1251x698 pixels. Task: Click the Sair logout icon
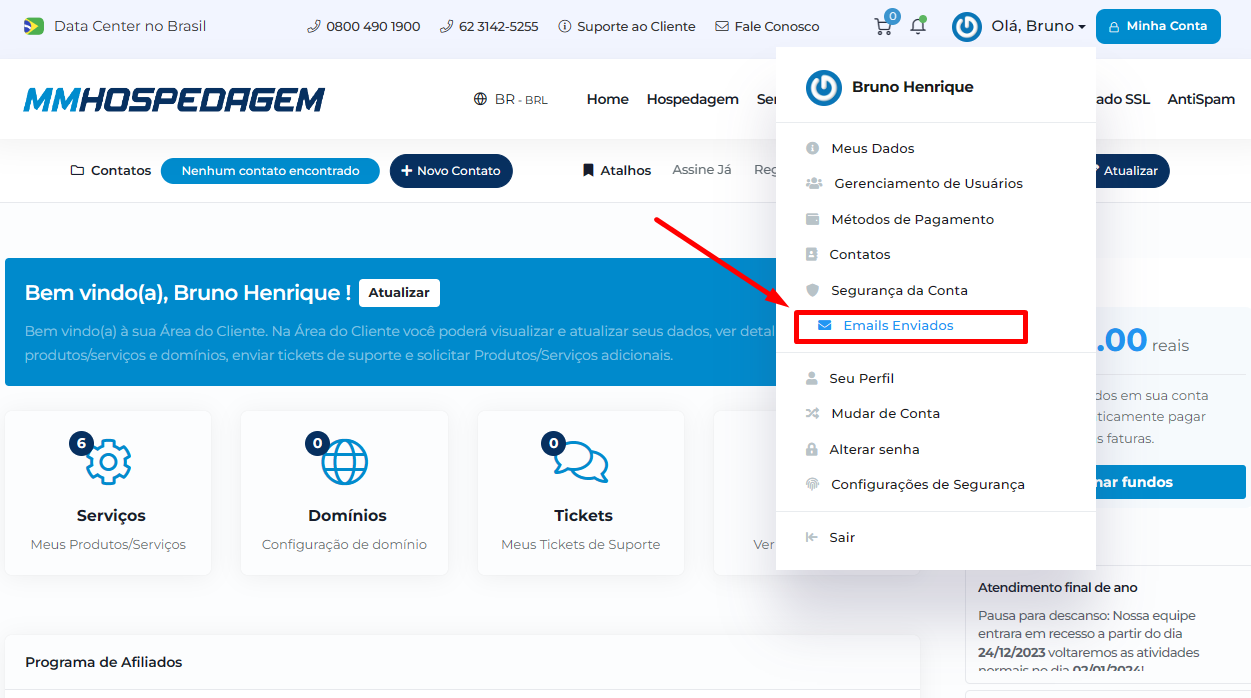(x=811, y=537)
